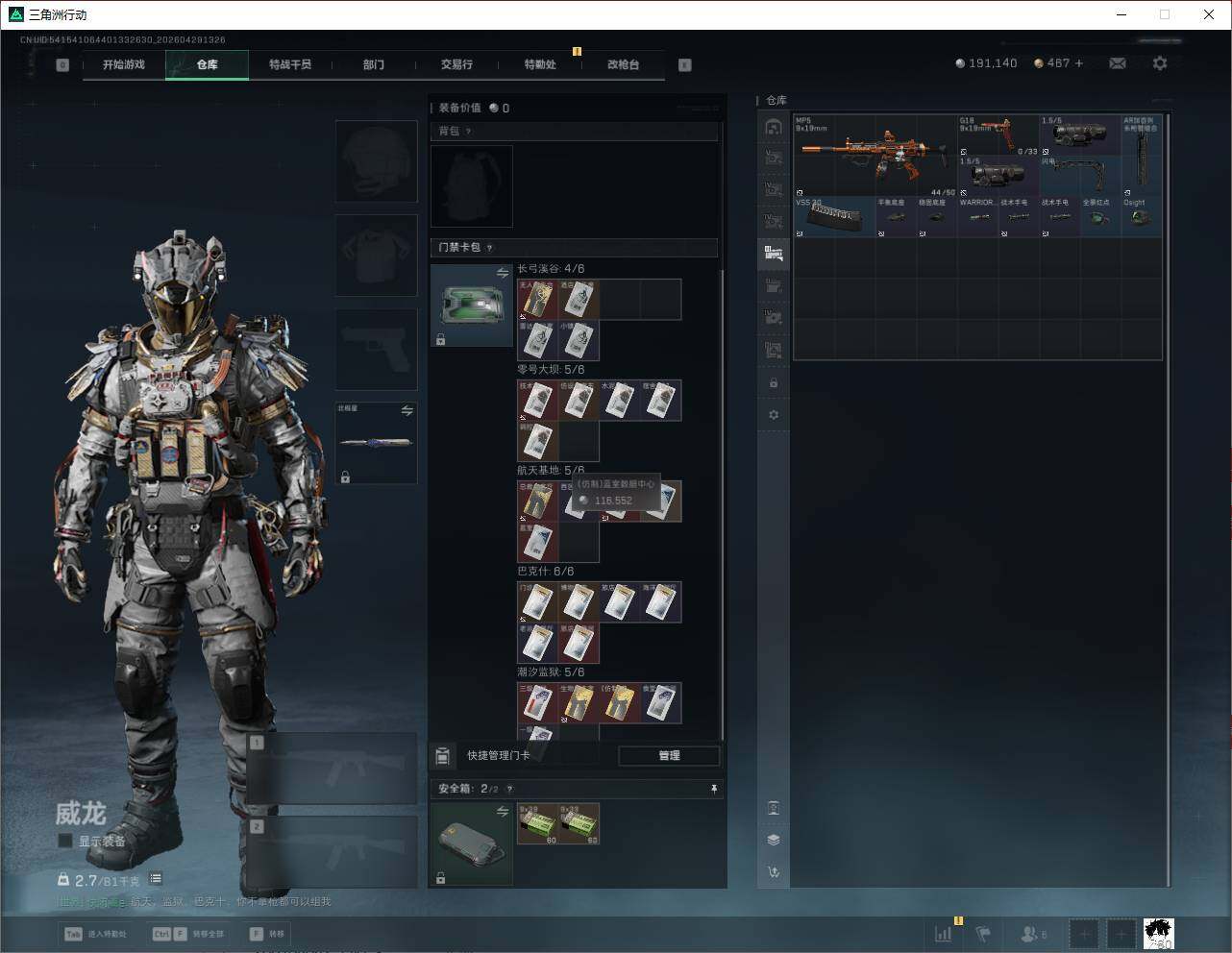Click the plus next to the 467 currency
1232x953 pixels.
[x=1079, y=63]
